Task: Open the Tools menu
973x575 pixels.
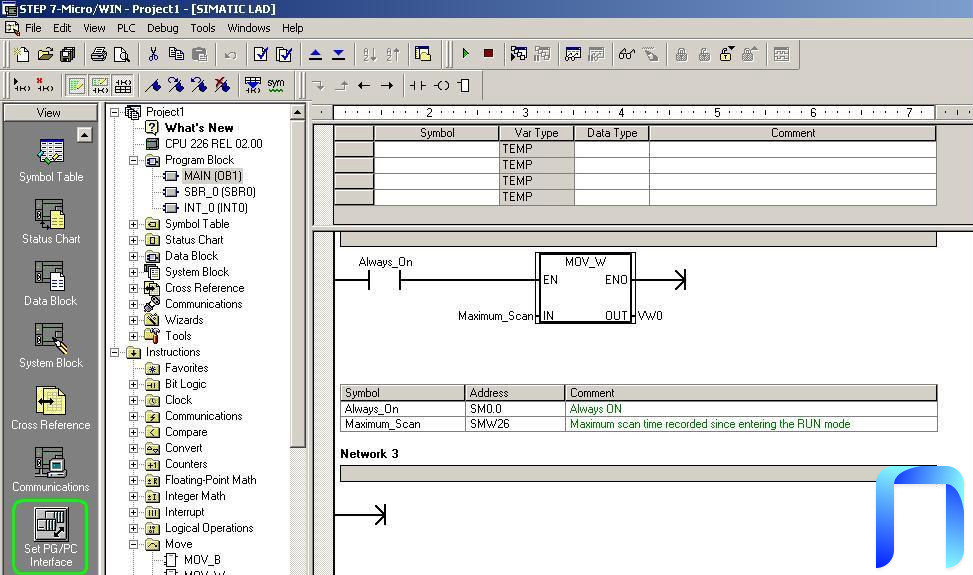Action: click(x=203, y=28)
